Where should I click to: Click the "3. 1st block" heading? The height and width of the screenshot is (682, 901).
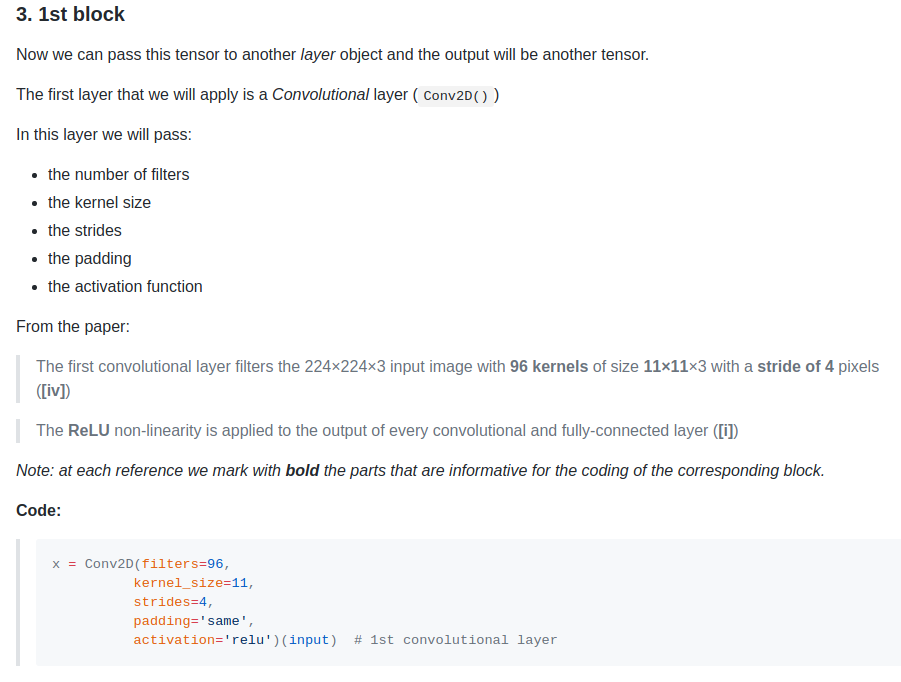71,15
